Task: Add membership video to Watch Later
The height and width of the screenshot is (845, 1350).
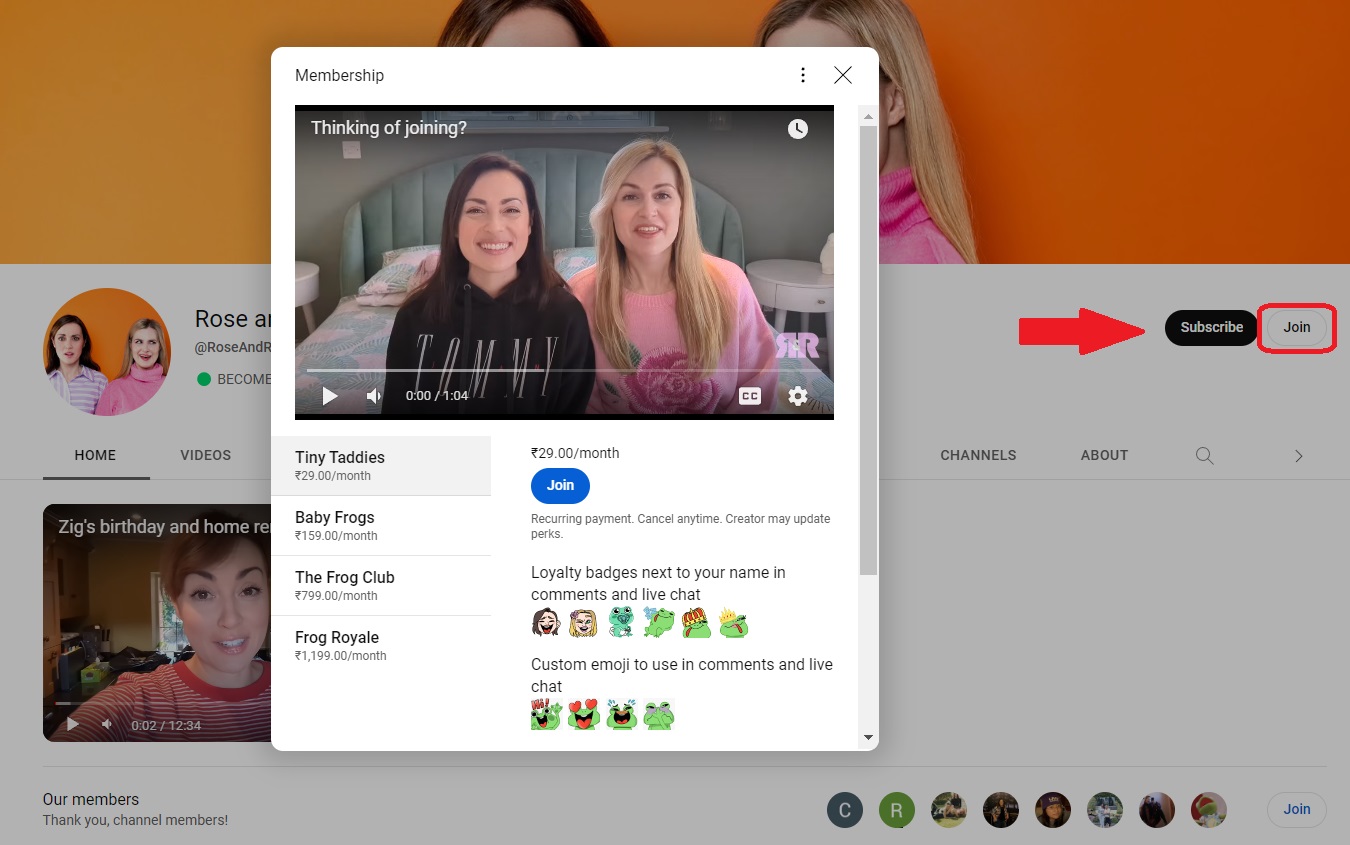Action: (x=797, y=129)
